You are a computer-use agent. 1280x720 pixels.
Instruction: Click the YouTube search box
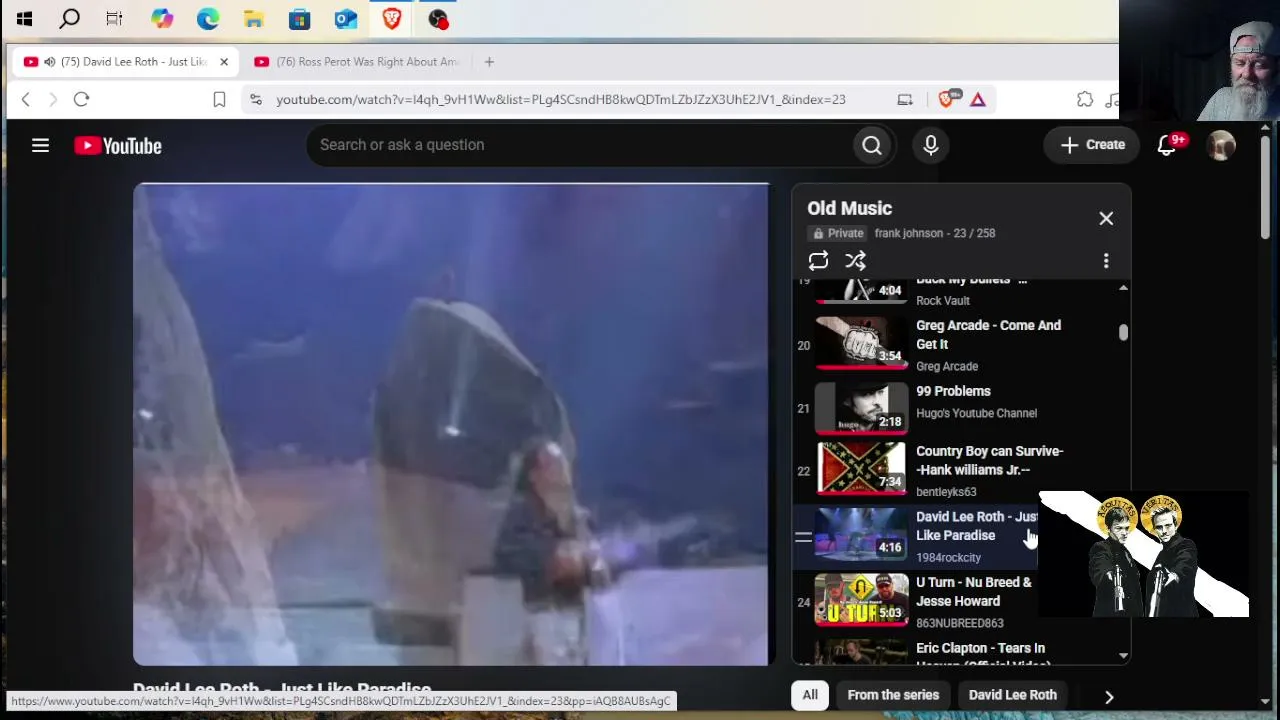[x=580, y=145]
